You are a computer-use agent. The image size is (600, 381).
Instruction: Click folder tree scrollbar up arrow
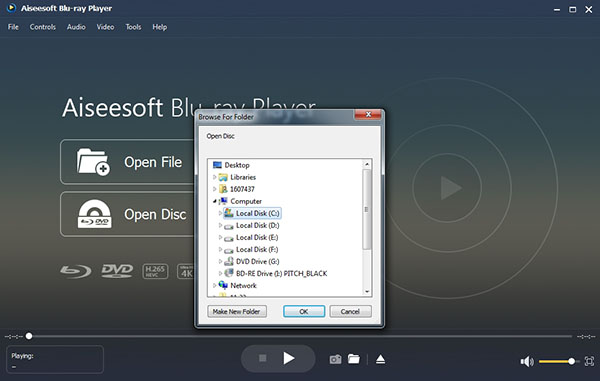[x=367, y=164]
